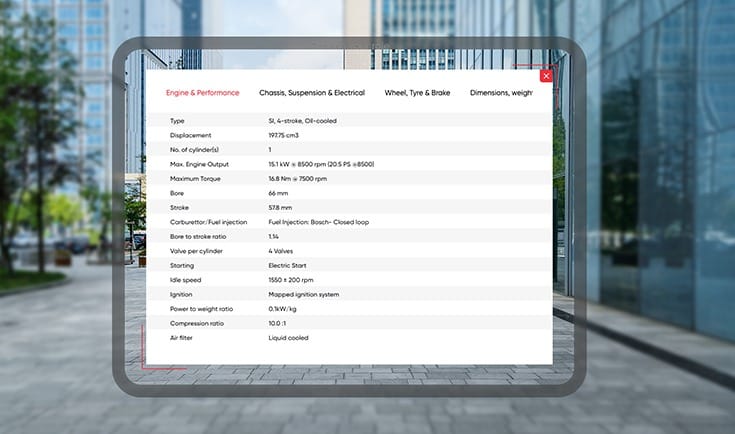
Task: Click the Stroke row label
Action: 180,208
